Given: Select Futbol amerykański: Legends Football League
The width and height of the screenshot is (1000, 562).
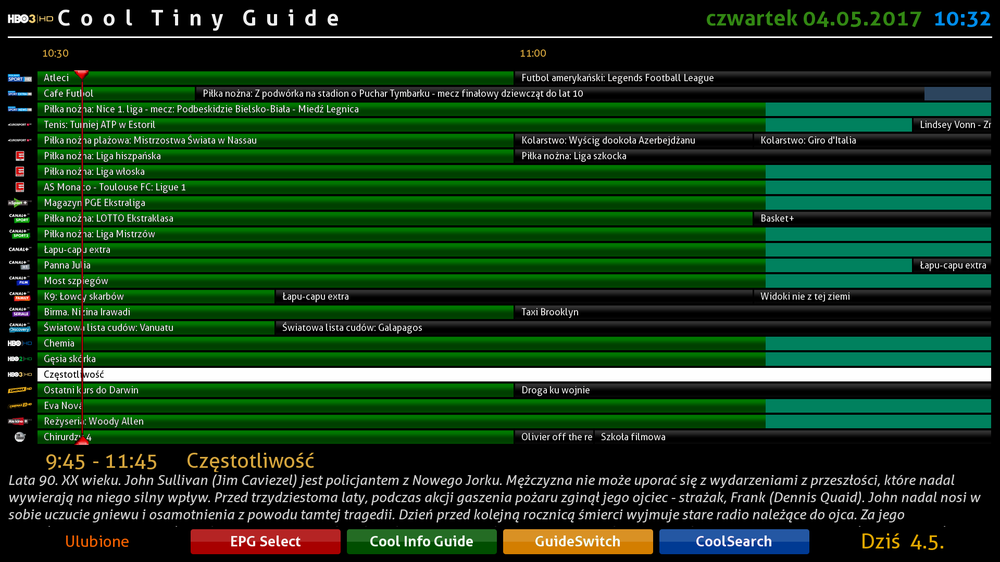Looking at the screenshot, I should [753, 78].
